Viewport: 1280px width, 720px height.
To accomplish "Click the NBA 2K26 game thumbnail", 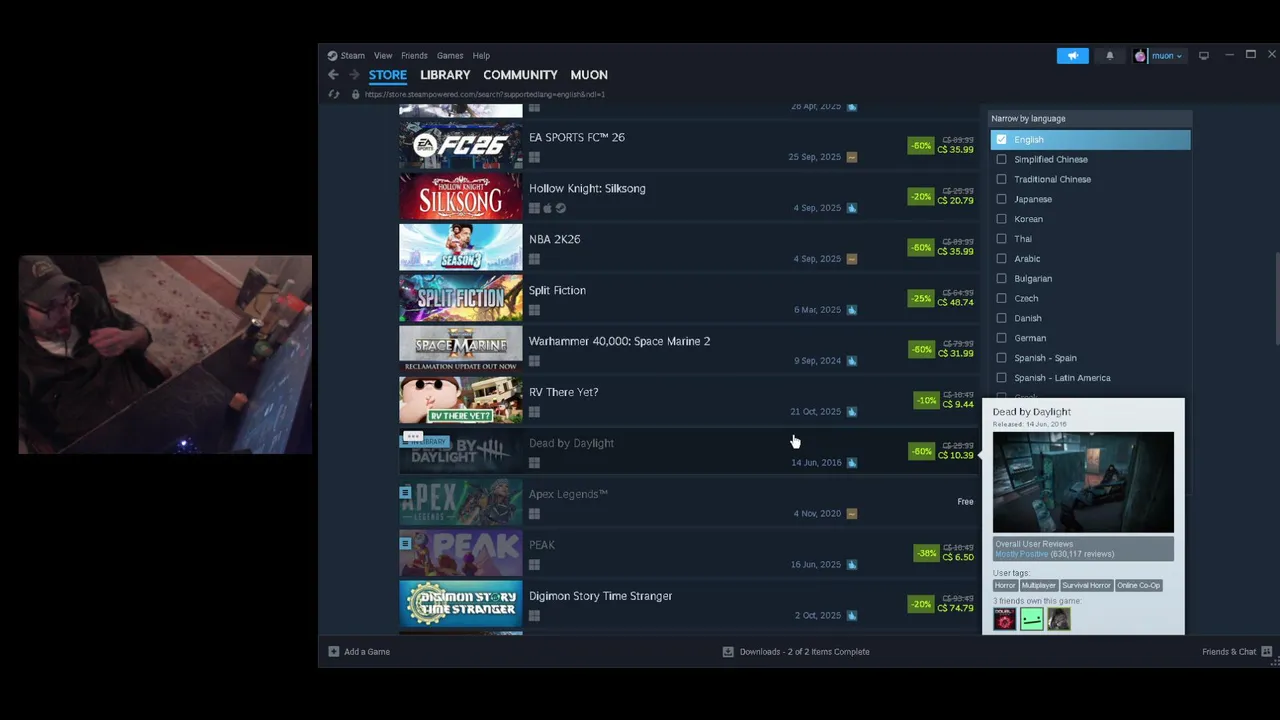I will point(460,247).
